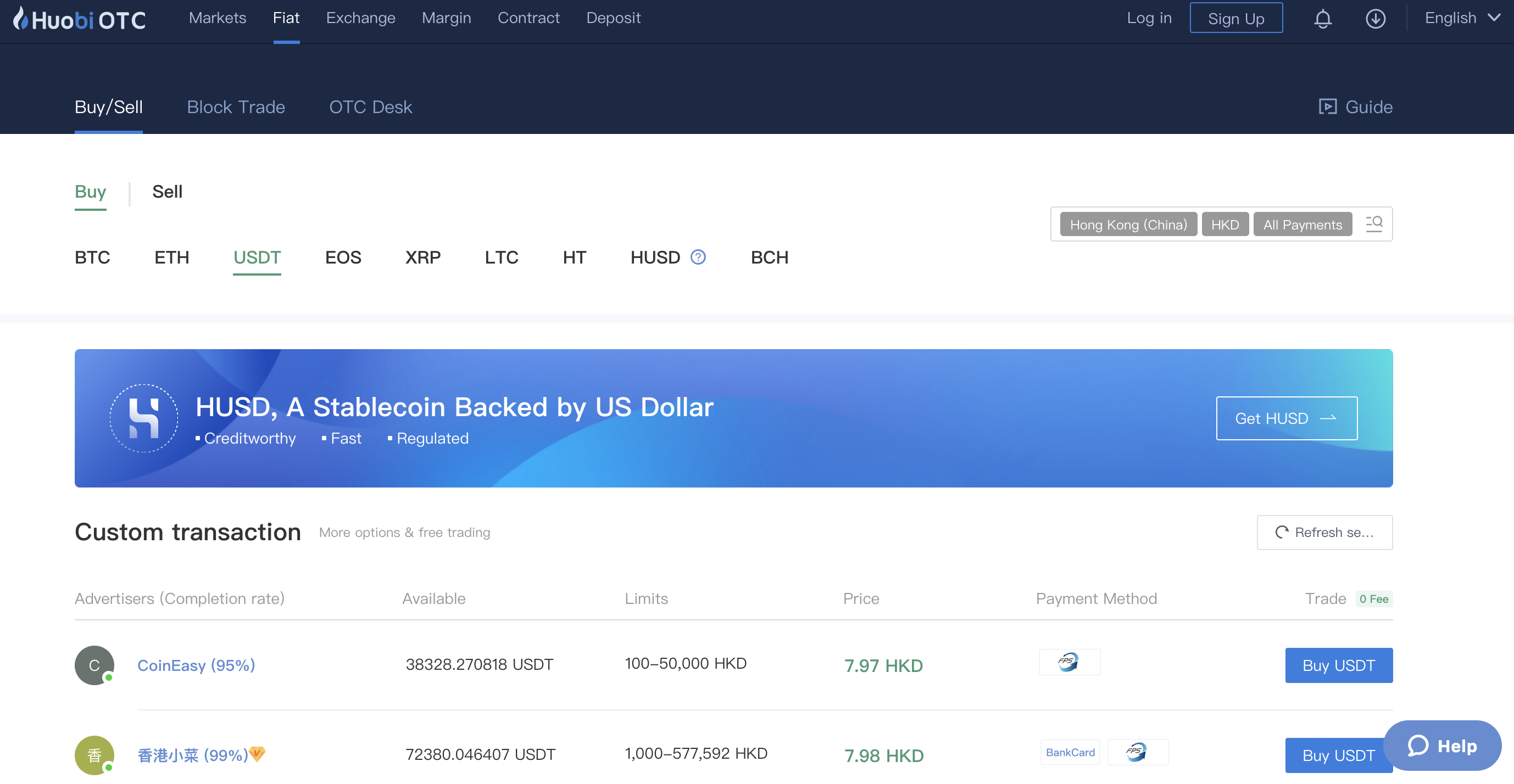This screenshot has width=1514, height=784.
Task: Click the Help chat bubble icon
Action: [1418, 745]
